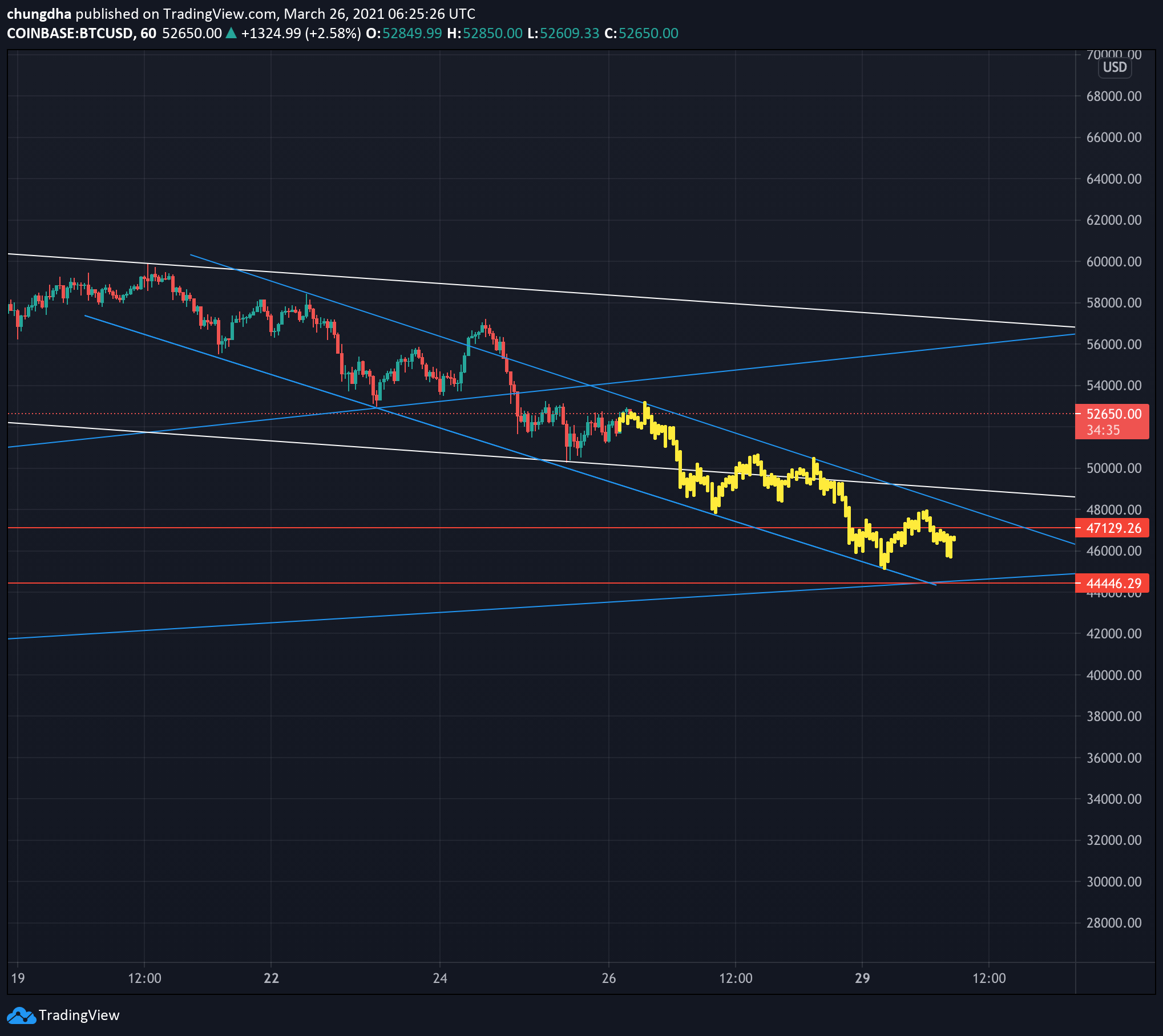Click the 54000.00 price axis label
1163x1036 pixels.
tap(1114, 386)
